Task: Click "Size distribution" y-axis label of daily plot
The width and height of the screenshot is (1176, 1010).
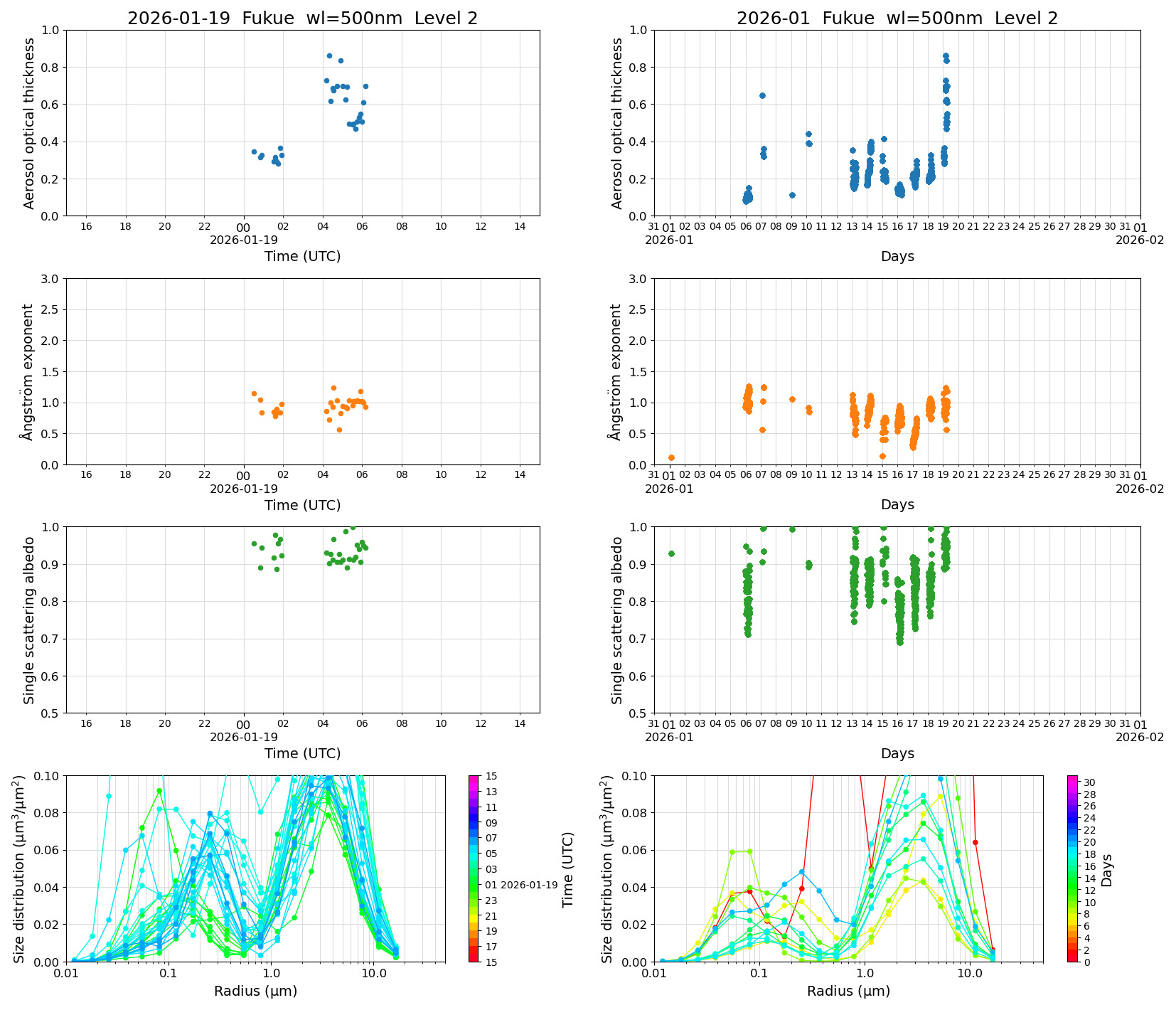Action: [x=20, y=868]
